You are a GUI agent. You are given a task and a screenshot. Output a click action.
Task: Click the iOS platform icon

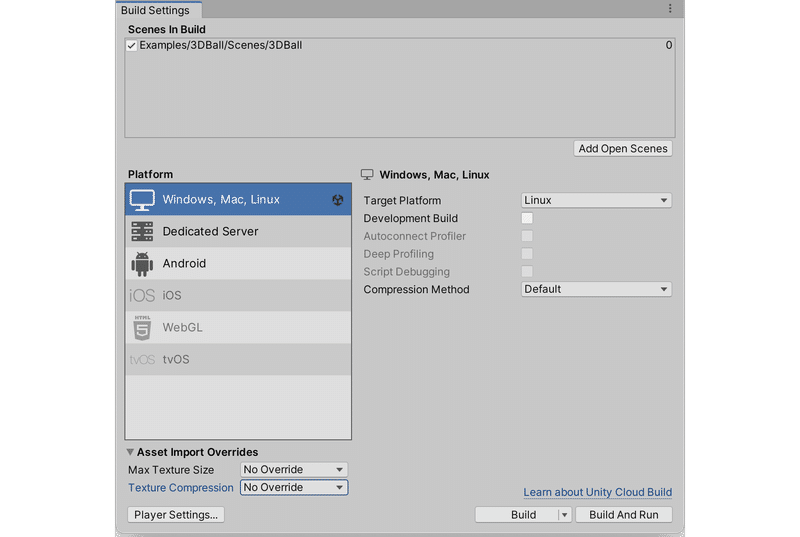pos(142,295)
